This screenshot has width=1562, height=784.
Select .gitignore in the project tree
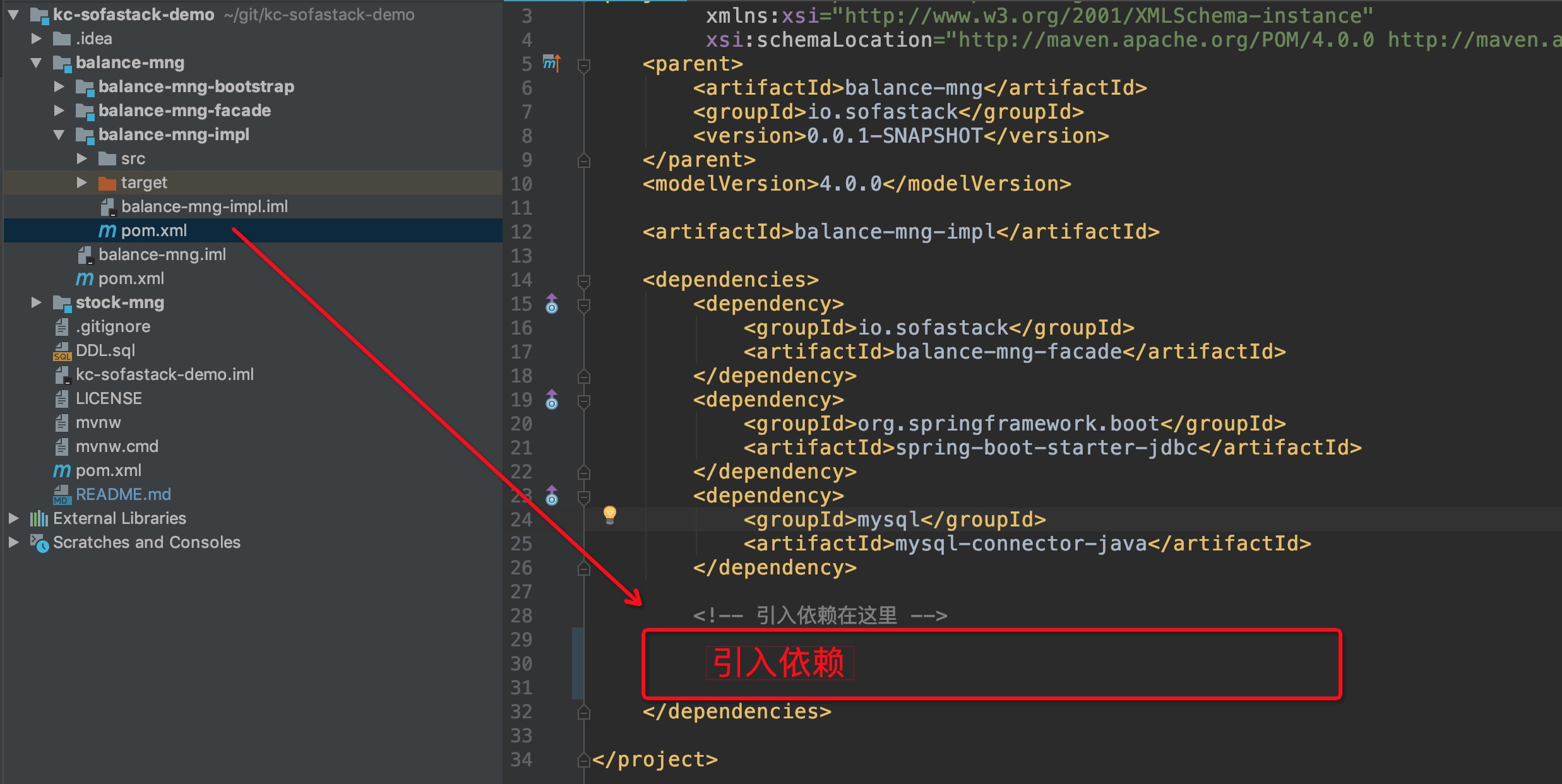[x=113, y=326]
